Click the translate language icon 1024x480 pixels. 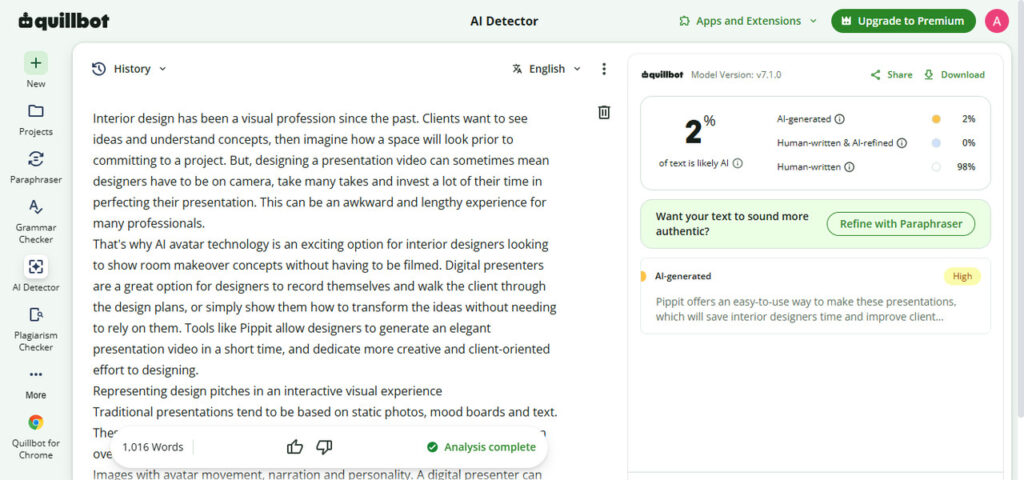pyautogui.click(x=517, y=69)
